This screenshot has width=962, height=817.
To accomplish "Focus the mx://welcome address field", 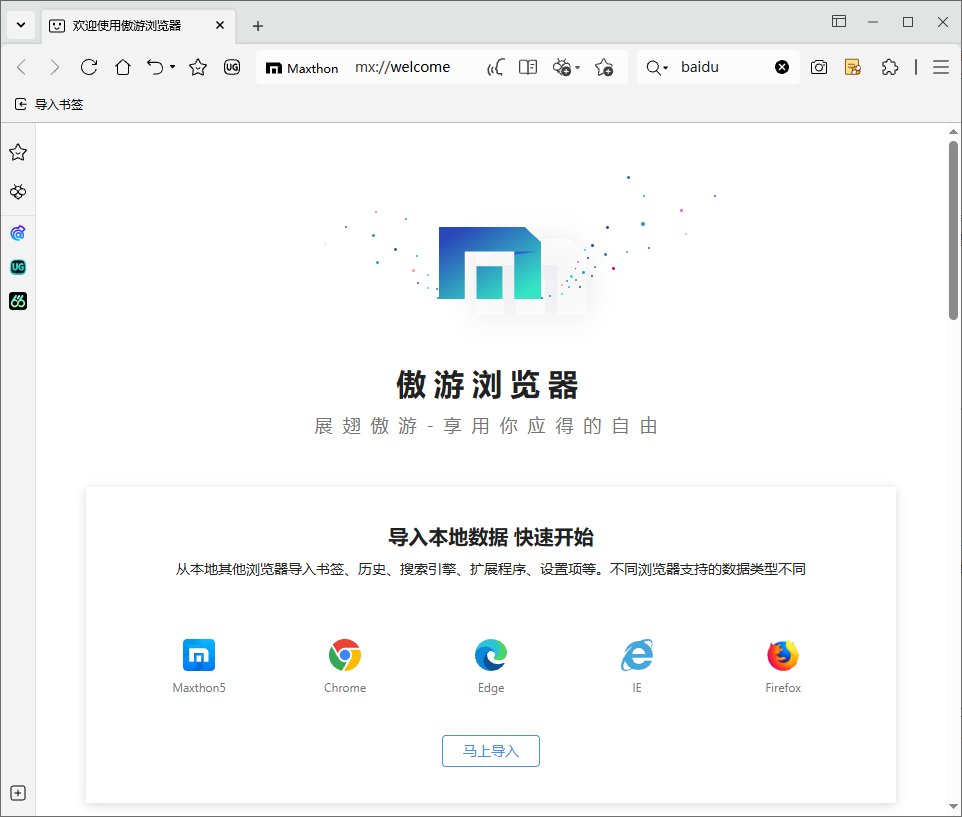I will [402, 67].
